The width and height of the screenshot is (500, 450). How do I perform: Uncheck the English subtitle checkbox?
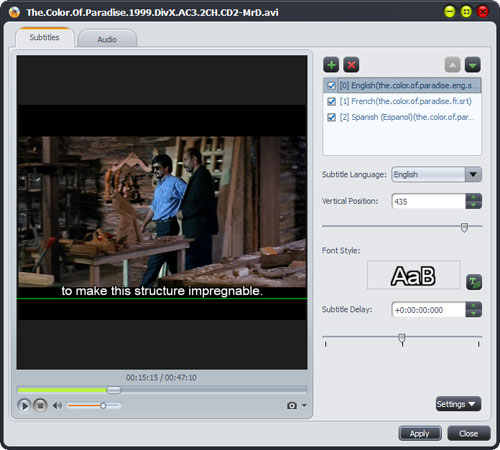tap(331, 86)
